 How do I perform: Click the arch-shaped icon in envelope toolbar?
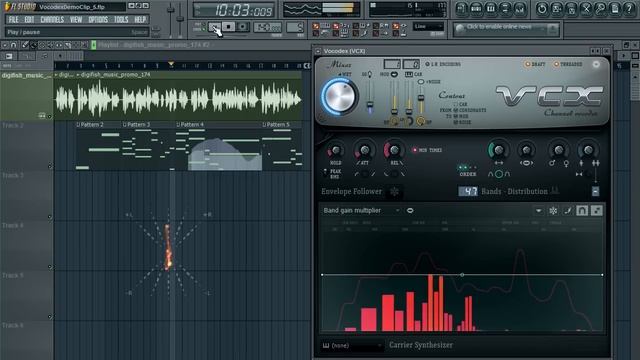[582, 211]
